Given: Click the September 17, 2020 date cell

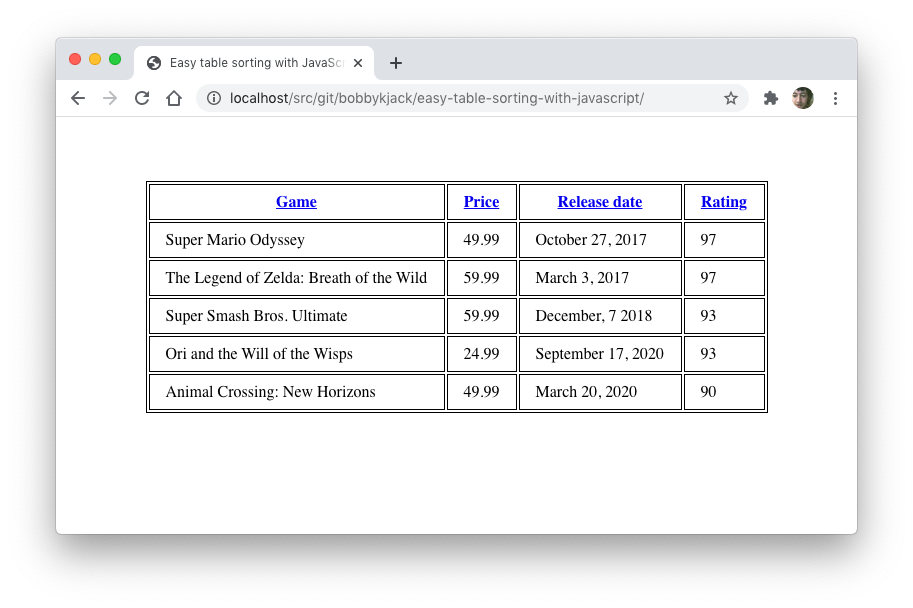Looking at the screenshot, I should [600, 354].
